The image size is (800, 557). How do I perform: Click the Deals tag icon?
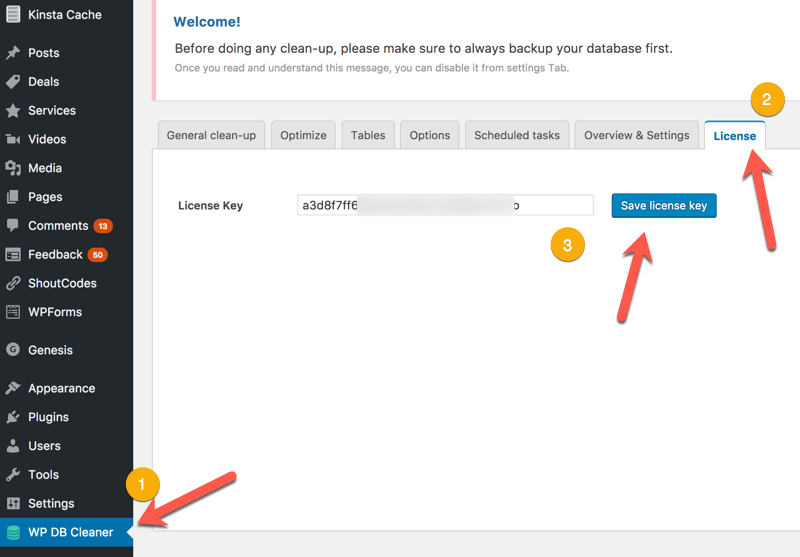pos(13,82)
